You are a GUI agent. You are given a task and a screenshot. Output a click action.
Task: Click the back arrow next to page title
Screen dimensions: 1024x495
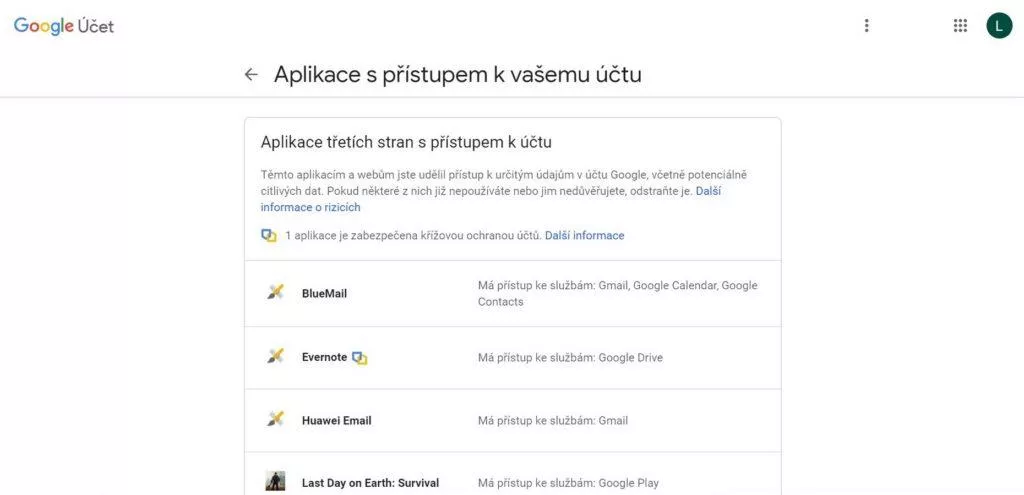pyautogui.click(x=251, y=74)
